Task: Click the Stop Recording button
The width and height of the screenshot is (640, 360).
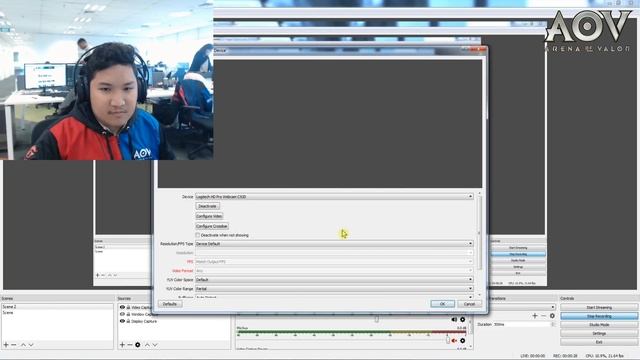Action: pos(599,316)
